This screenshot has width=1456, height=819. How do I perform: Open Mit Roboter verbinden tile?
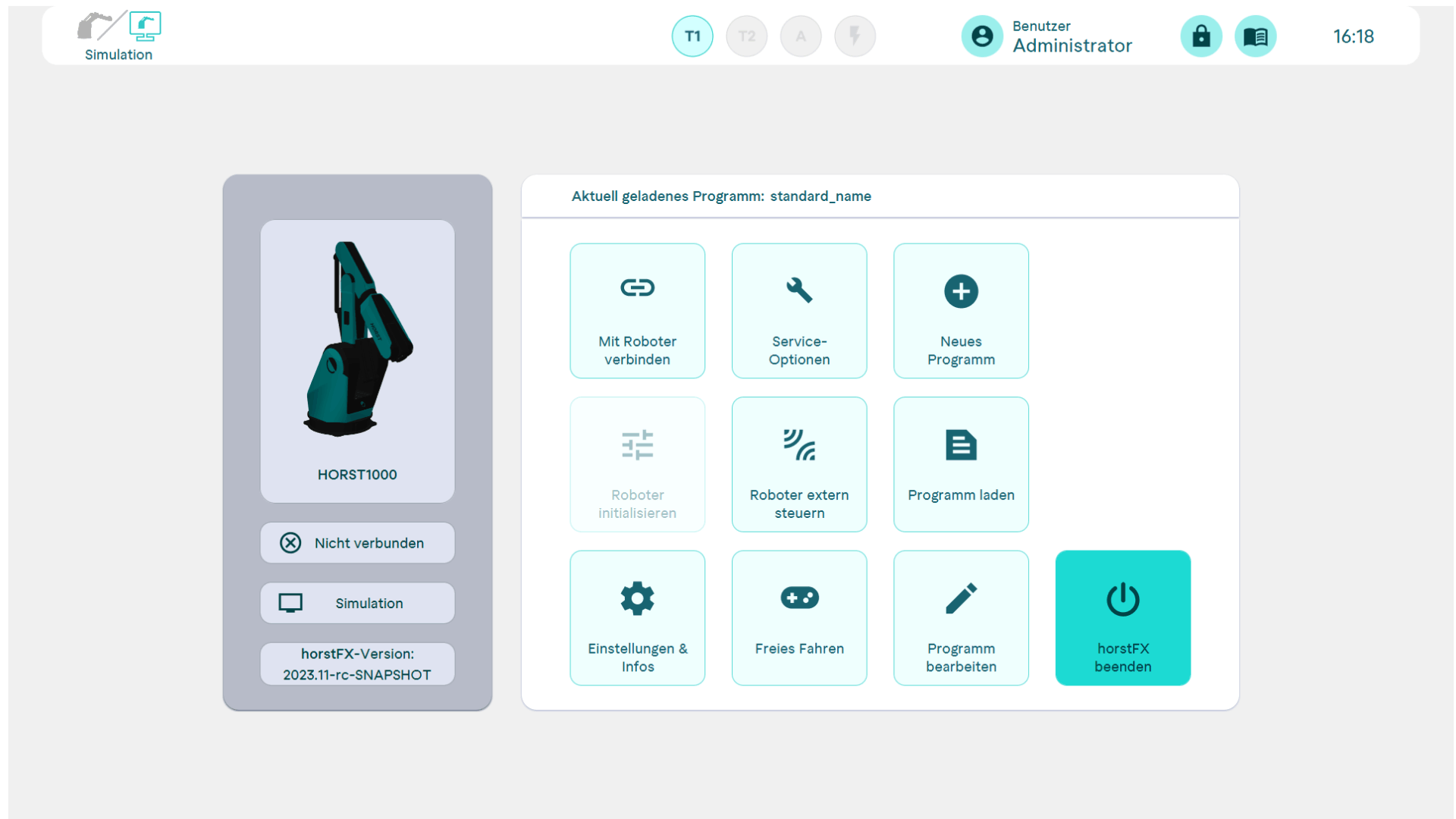point(637,311)
